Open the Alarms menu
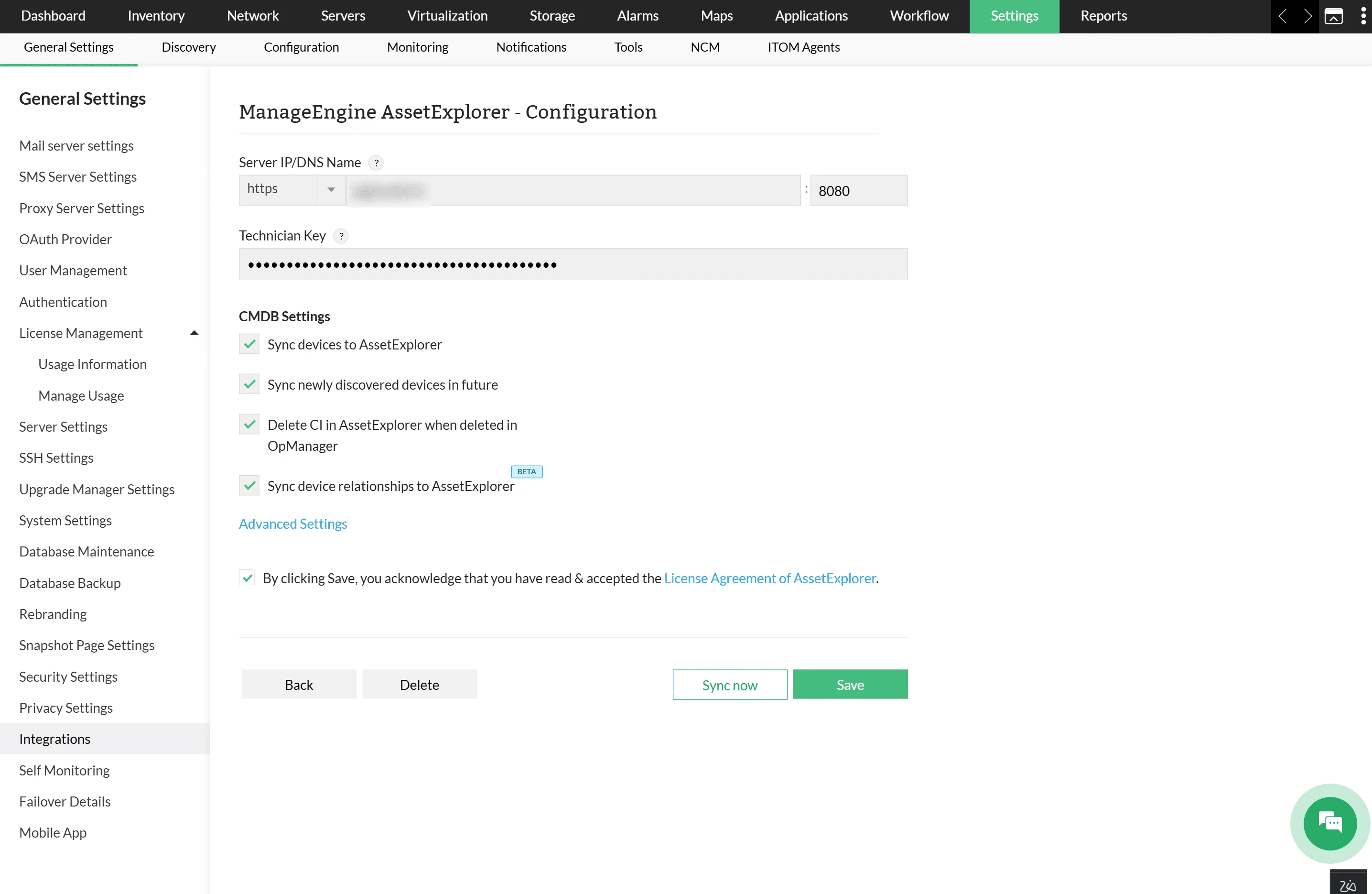The height and width of the screenshot is (894, 1372). click(637, 16)
